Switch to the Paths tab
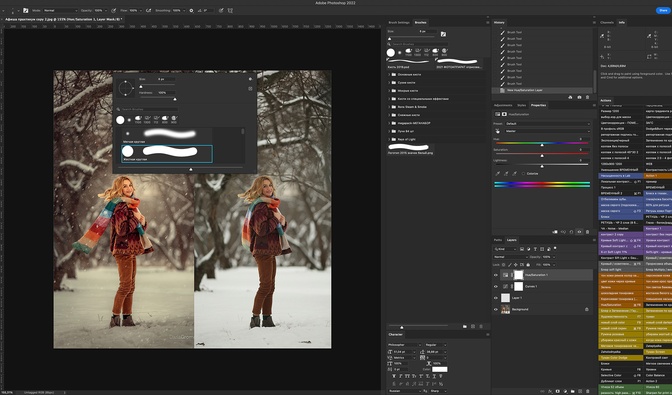Viewport: 672px width, 395px height. (x=498, y=240)
